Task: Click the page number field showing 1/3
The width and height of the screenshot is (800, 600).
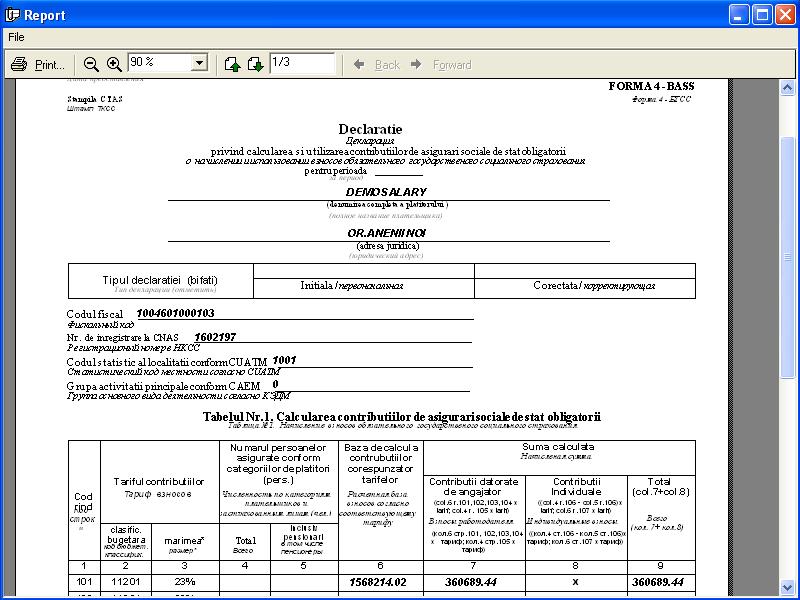Action: pyautogui.click(x=301, y=63)
